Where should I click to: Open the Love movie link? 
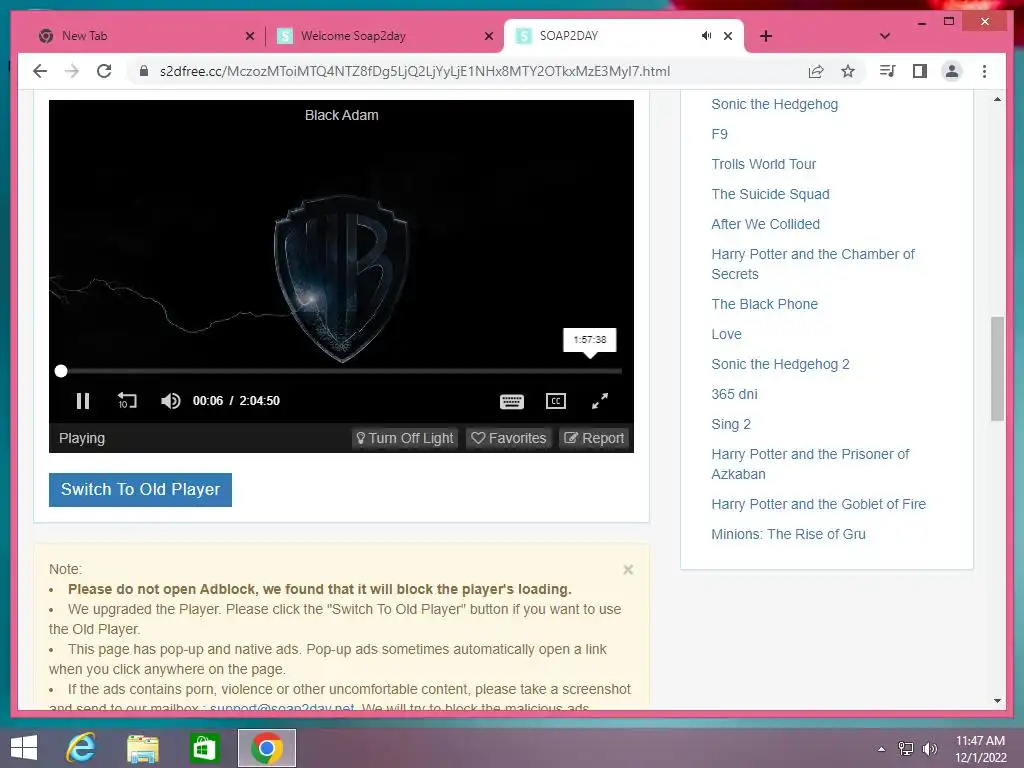[x=726, y=334]
